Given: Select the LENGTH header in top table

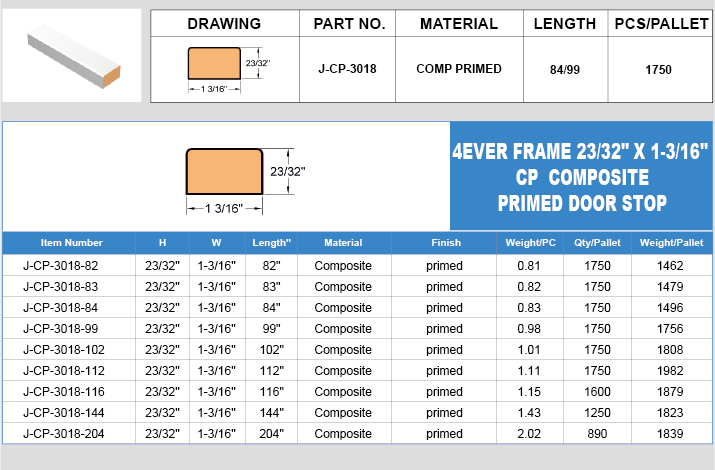Looking at the screenshot, I should [565, 24].
